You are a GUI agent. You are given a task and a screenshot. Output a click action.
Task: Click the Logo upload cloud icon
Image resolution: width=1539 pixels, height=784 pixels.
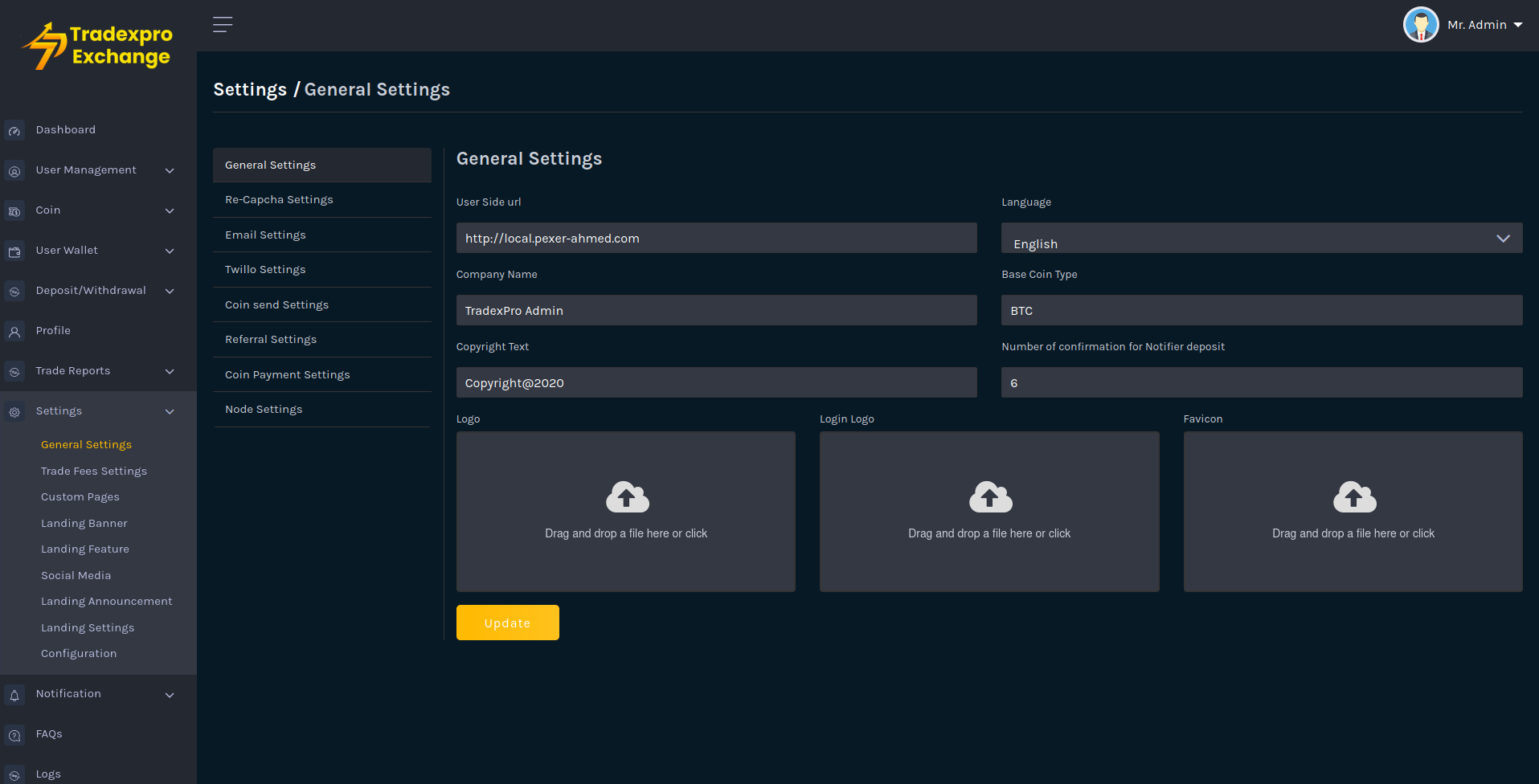(x=627, y=497)
